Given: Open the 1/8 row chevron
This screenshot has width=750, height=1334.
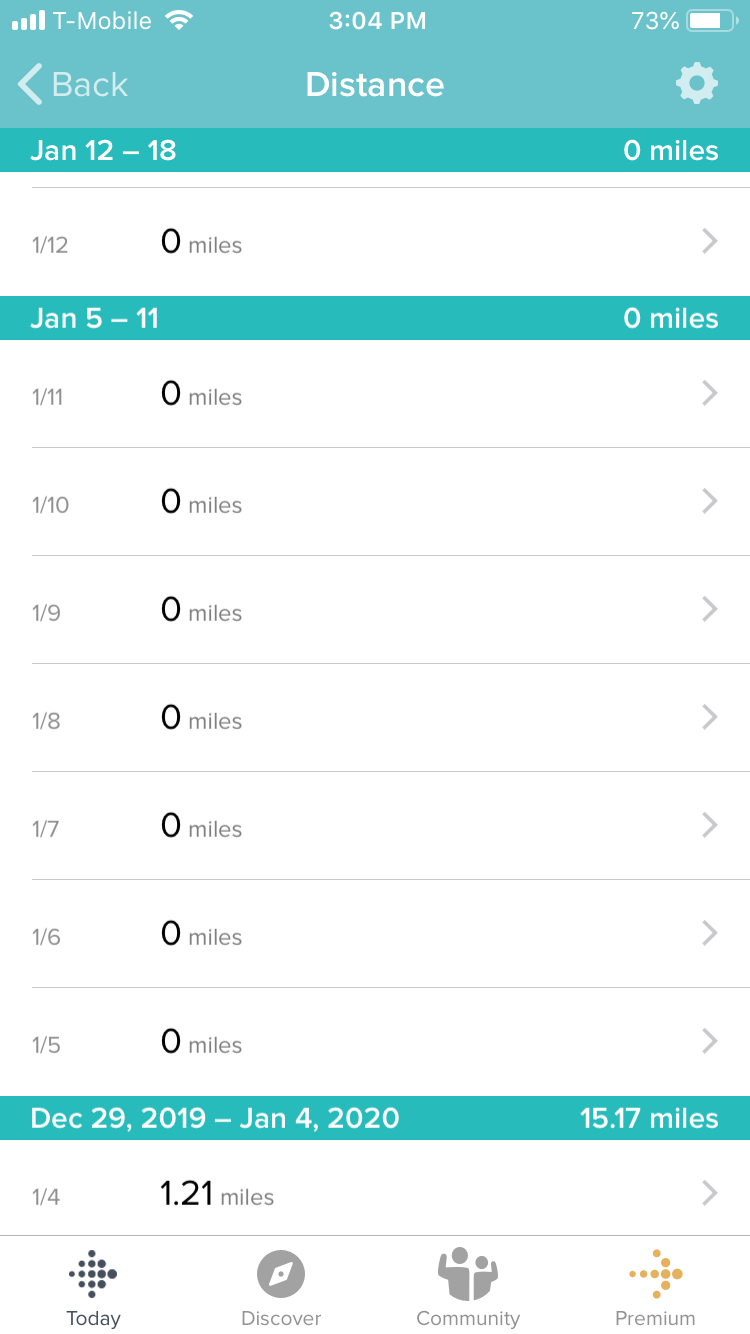Looking at the screenshot, I should pos(710,717).
